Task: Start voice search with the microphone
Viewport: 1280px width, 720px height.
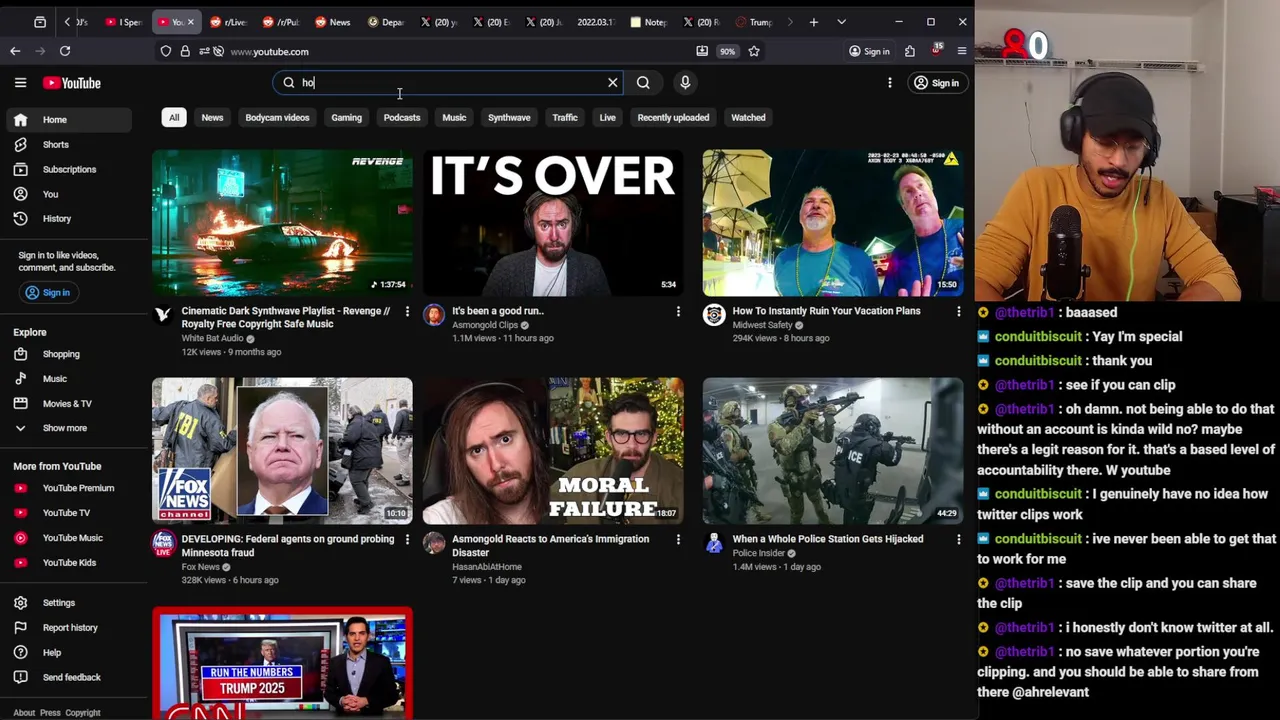Action: [685, 83]
